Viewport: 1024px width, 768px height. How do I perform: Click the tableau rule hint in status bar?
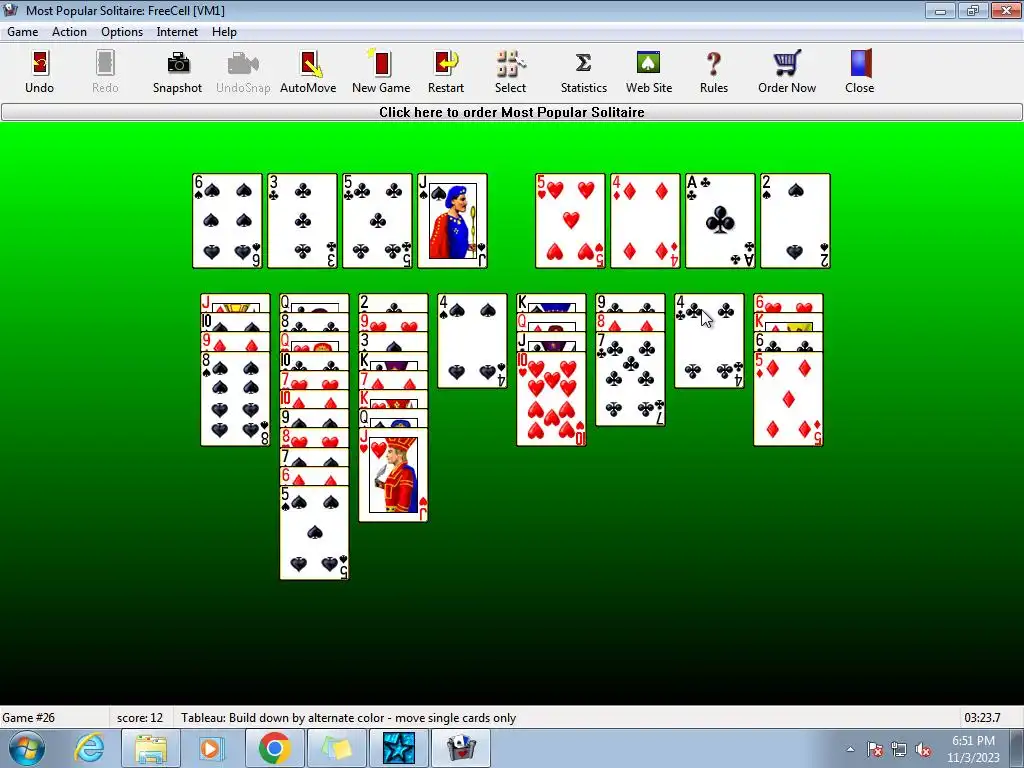pos(349,718)
